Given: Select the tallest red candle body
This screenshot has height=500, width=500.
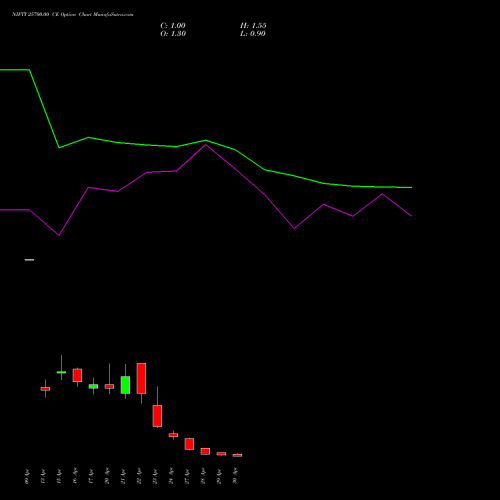Looking at the screenshot, I should 141,378.
